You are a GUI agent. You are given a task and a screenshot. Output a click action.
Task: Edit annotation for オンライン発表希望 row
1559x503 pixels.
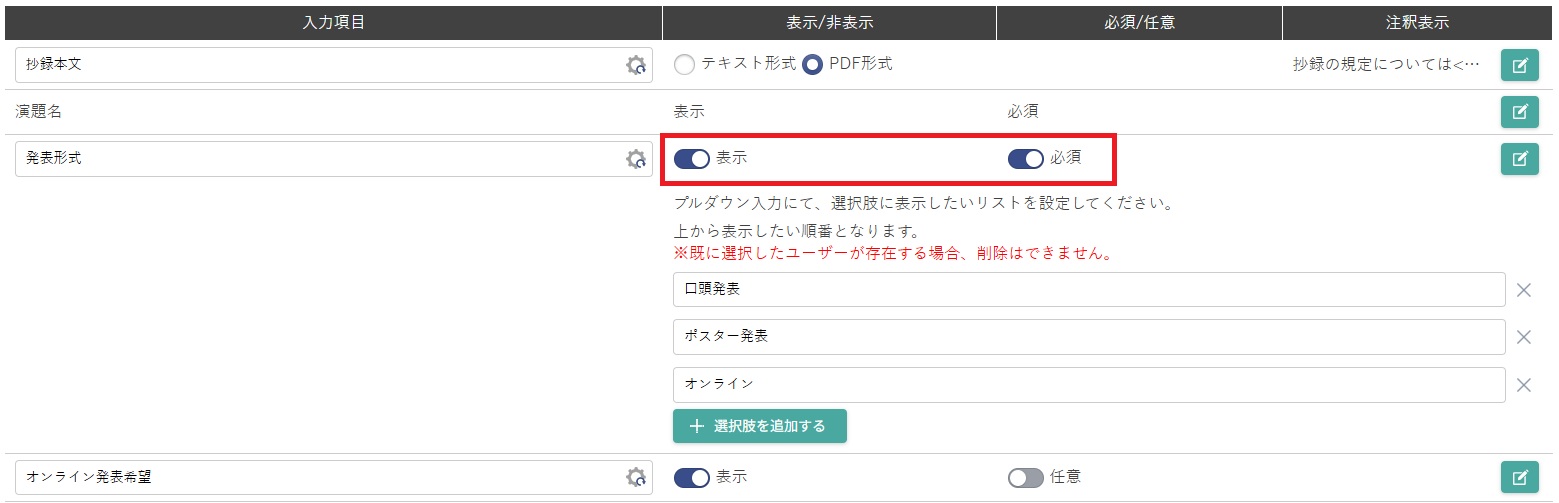click(1519, 478)
